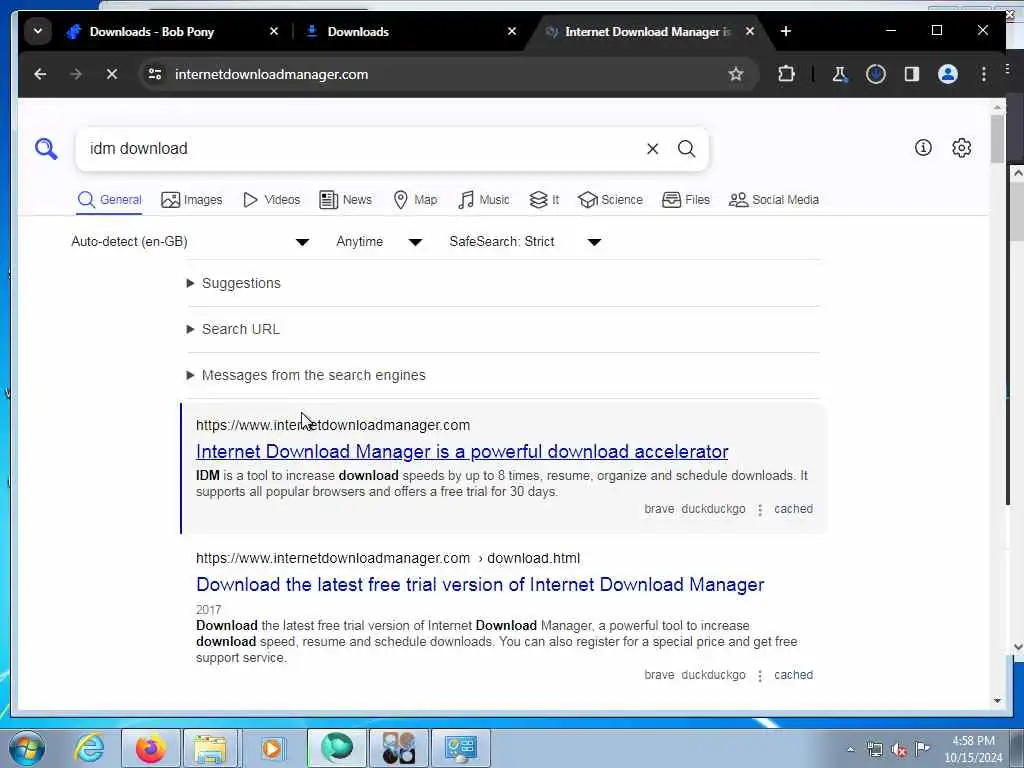This screenshot has width=1024, height=768.
Task: Select the Science search category
Action: 610,200
